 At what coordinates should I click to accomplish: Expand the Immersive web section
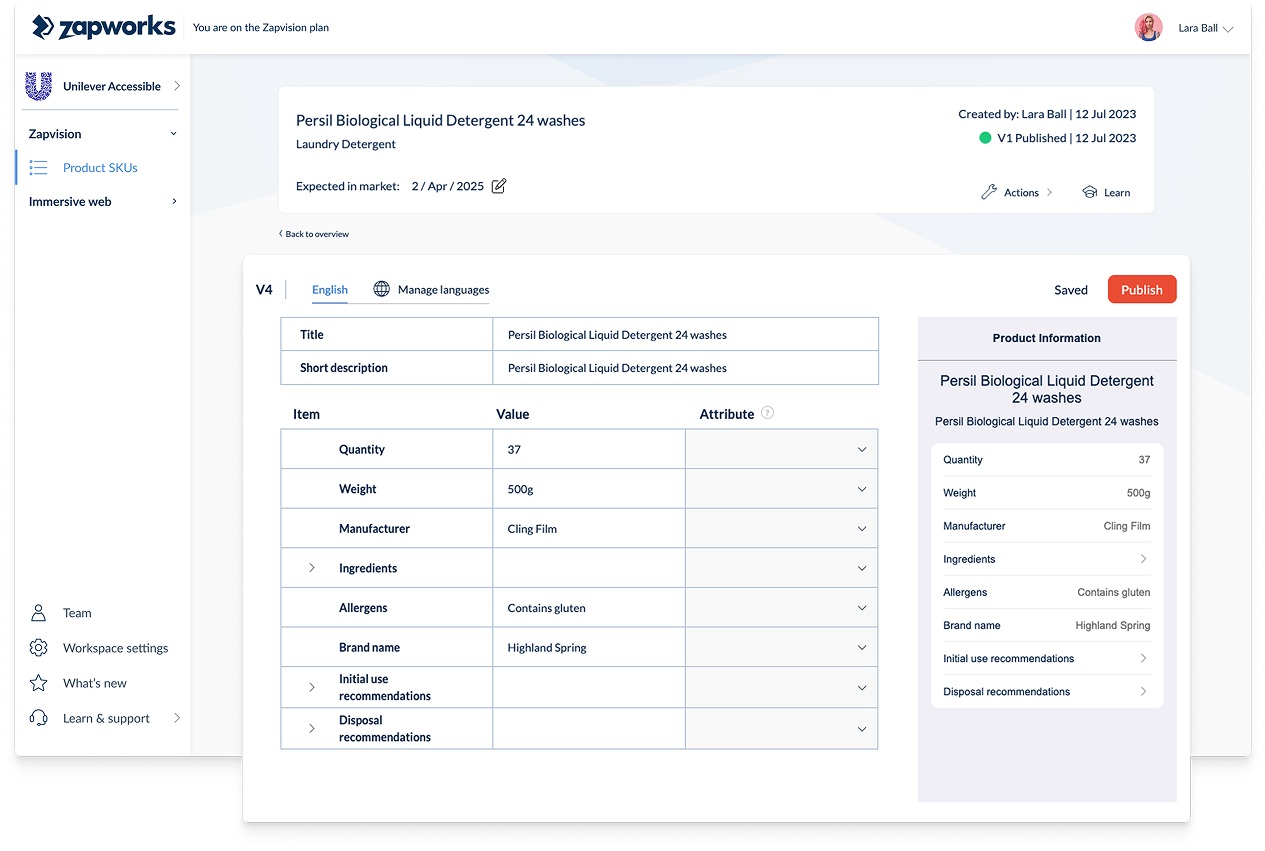(x=174, y=201)
